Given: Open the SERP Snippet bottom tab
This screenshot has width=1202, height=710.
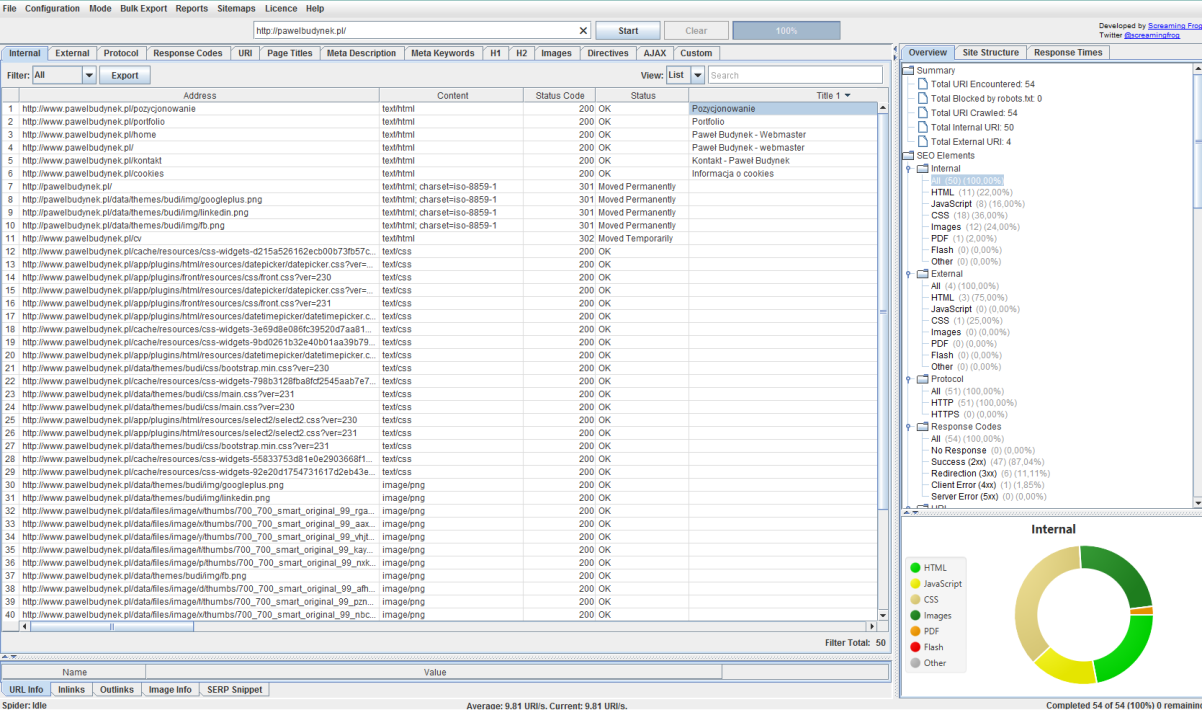Looking at the screenshot, I should click(234, 690).
